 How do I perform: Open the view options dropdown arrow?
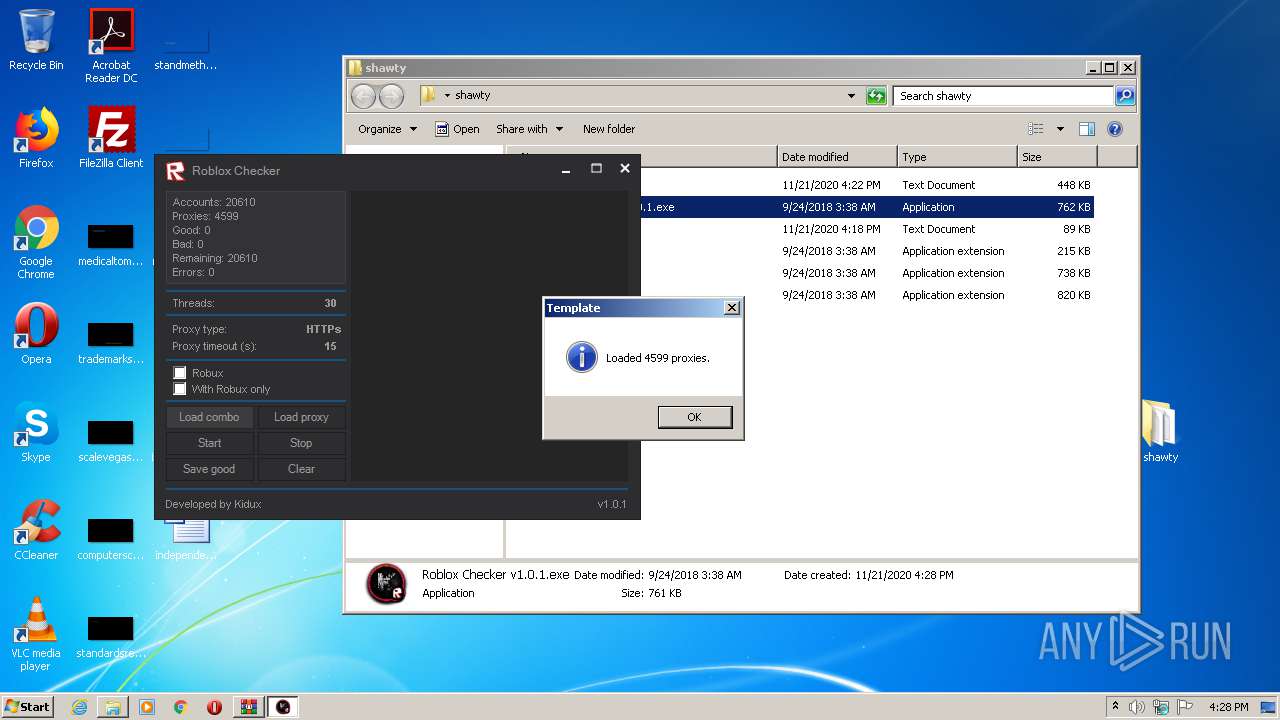point(1060,129)
